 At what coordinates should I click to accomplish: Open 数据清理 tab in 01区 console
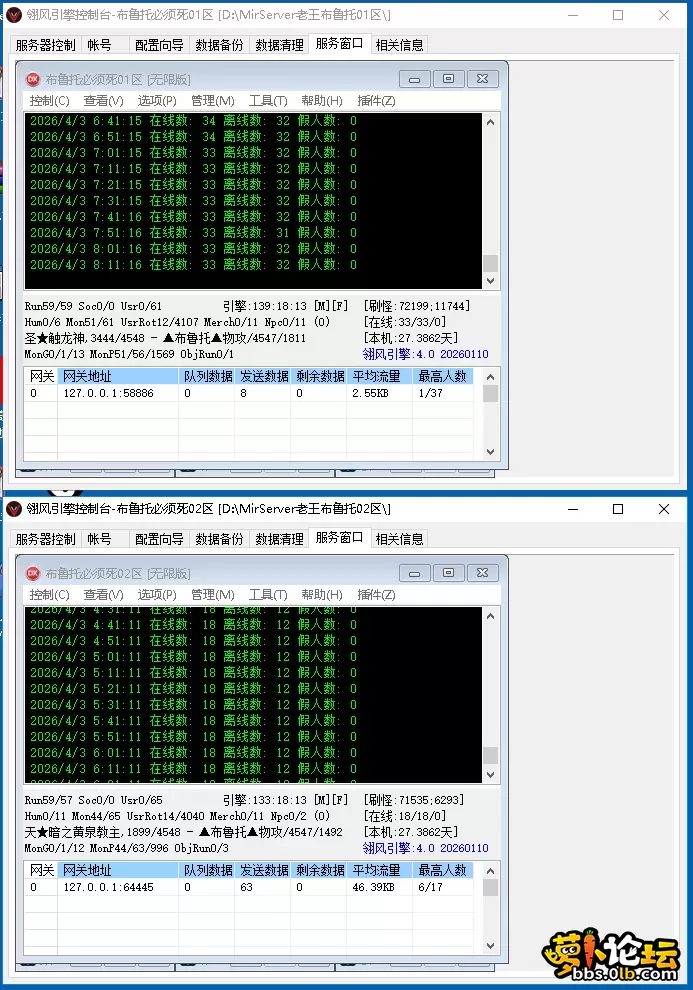[x=279, y=45]
